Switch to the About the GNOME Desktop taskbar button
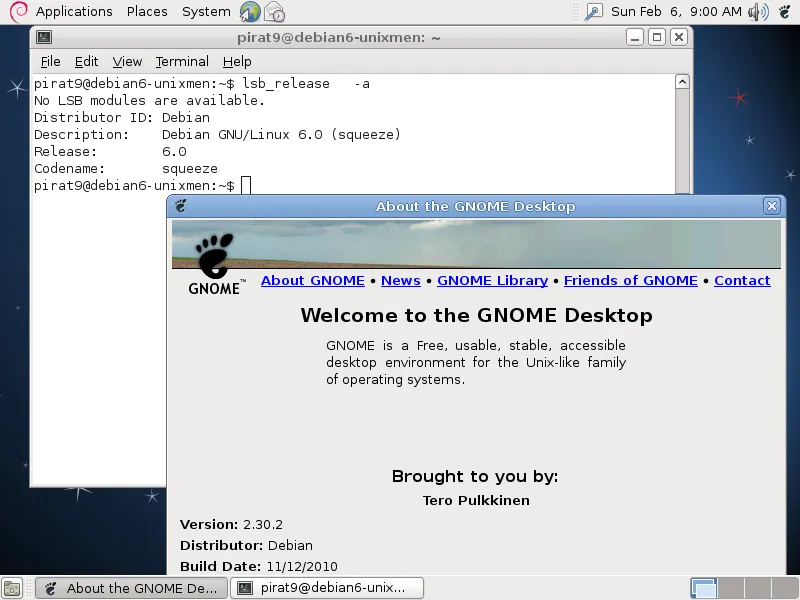Screen dimensions: 800x600 pyautogui.click(x=131, y=588)
